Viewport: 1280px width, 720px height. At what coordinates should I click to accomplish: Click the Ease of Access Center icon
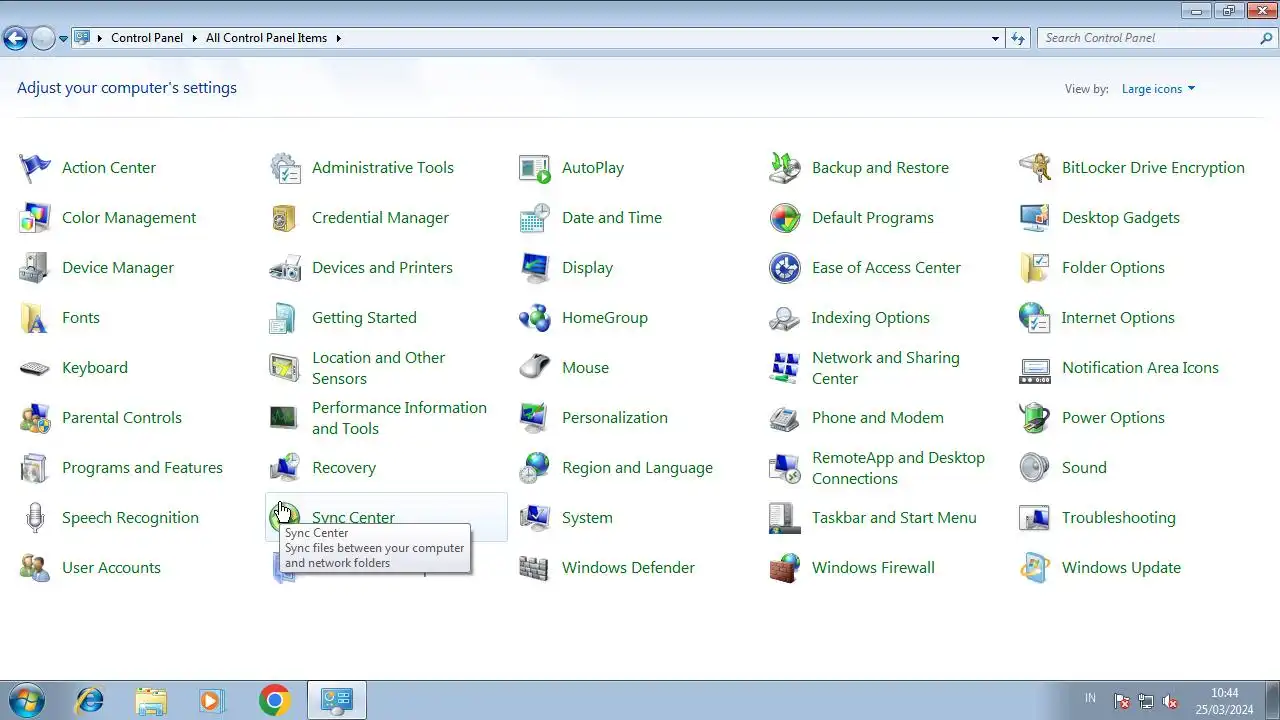click(785, 268)
